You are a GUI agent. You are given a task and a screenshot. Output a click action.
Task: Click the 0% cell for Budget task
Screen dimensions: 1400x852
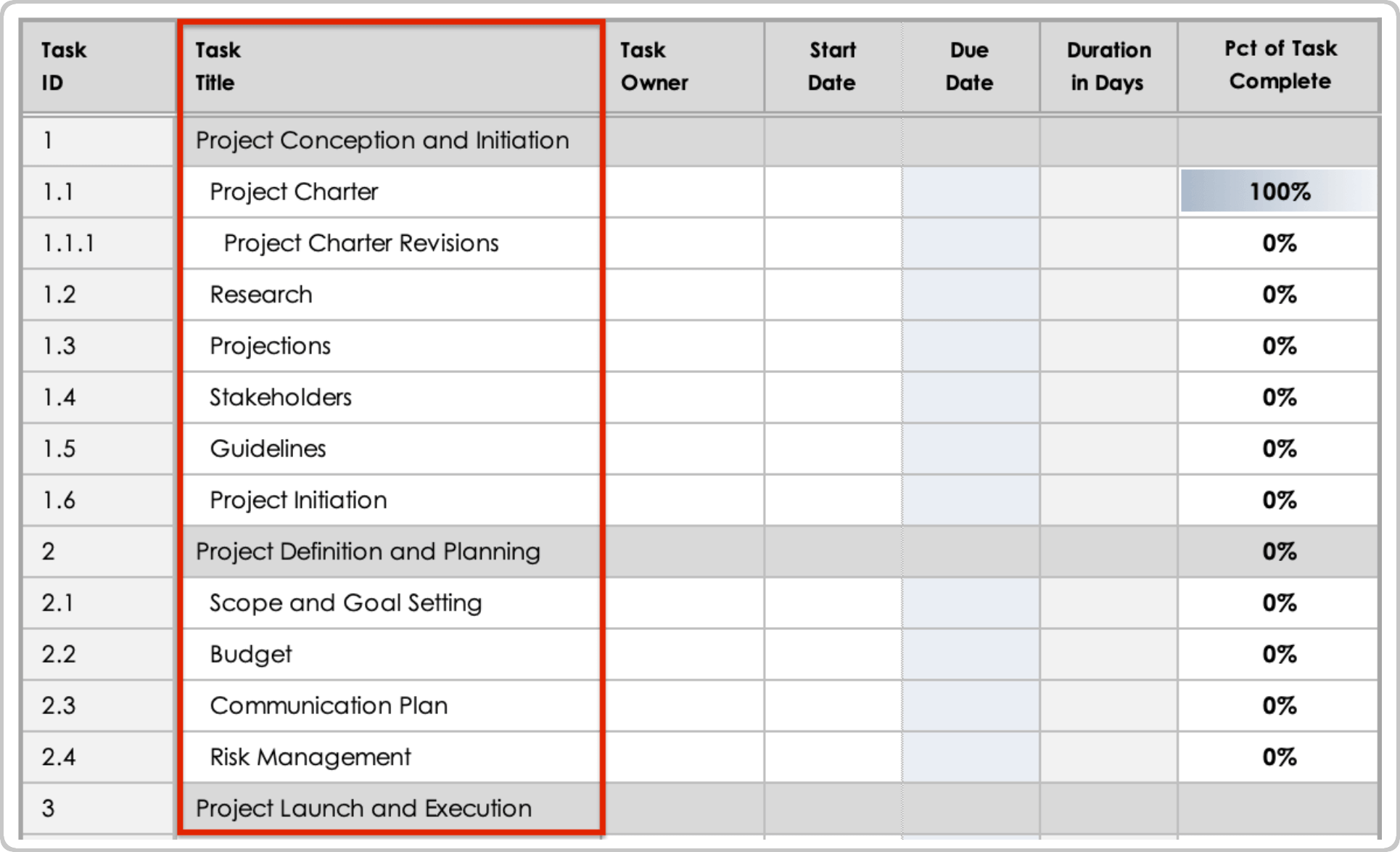1280,654
